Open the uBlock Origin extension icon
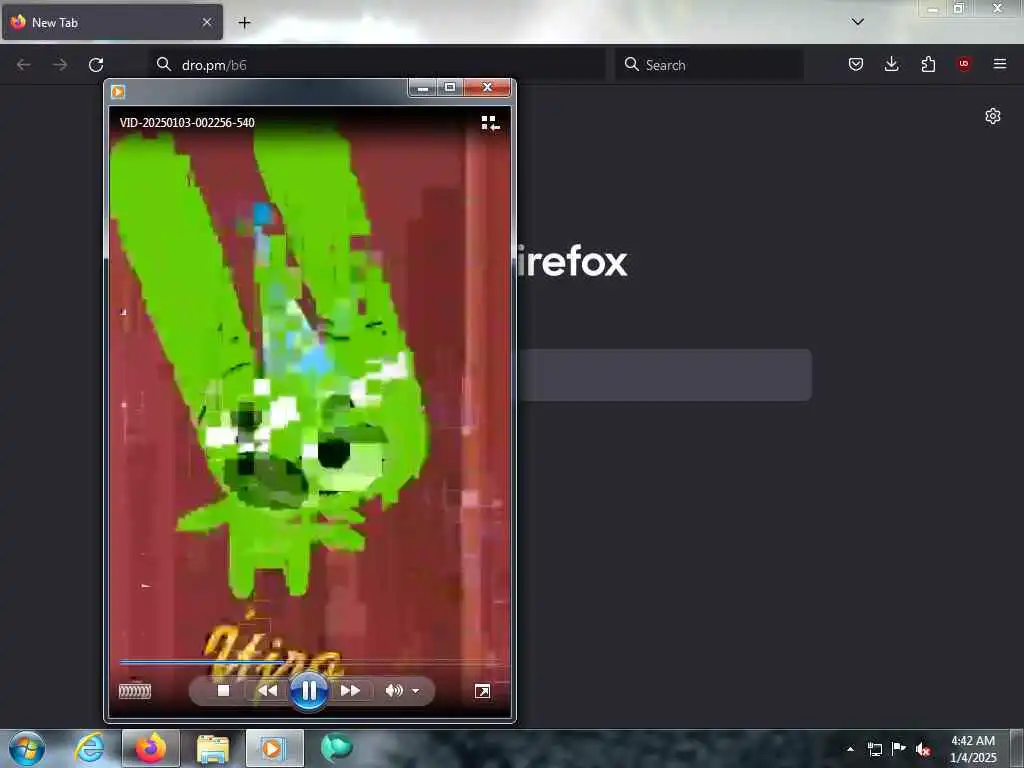Screen dimensions: 1024x768 point(964,64)
